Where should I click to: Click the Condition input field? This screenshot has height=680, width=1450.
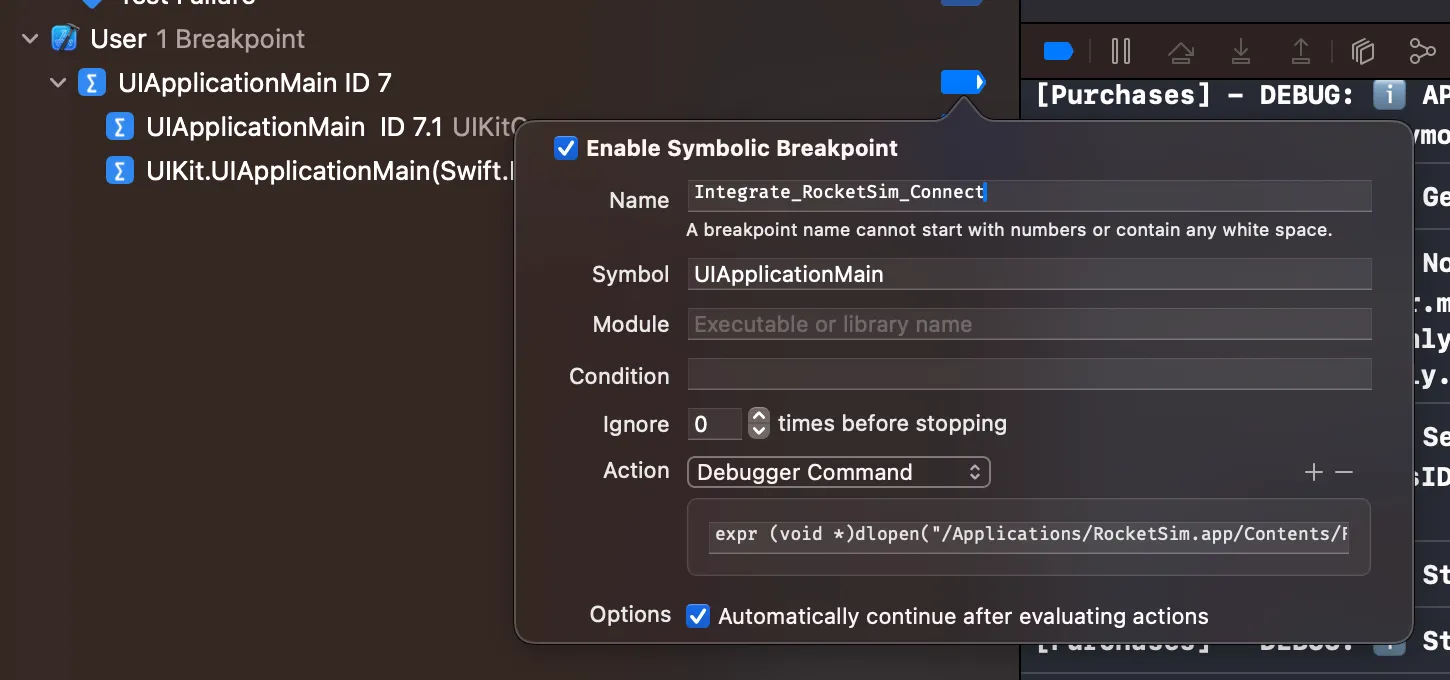(x=1028, y=376)
